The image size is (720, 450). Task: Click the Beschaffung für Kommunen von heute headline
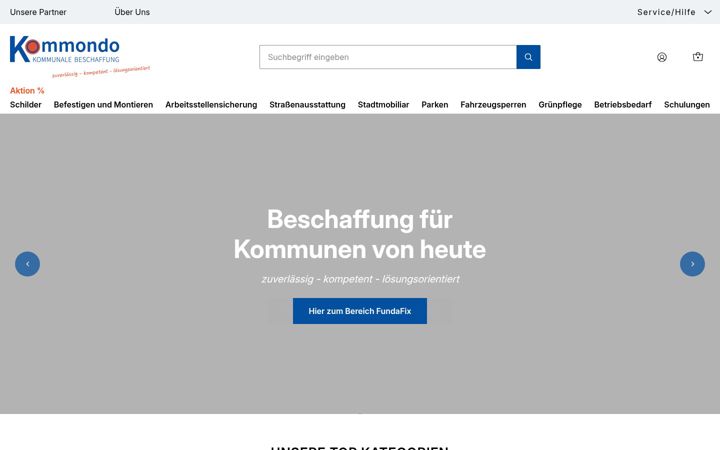(x=360, y=234)
